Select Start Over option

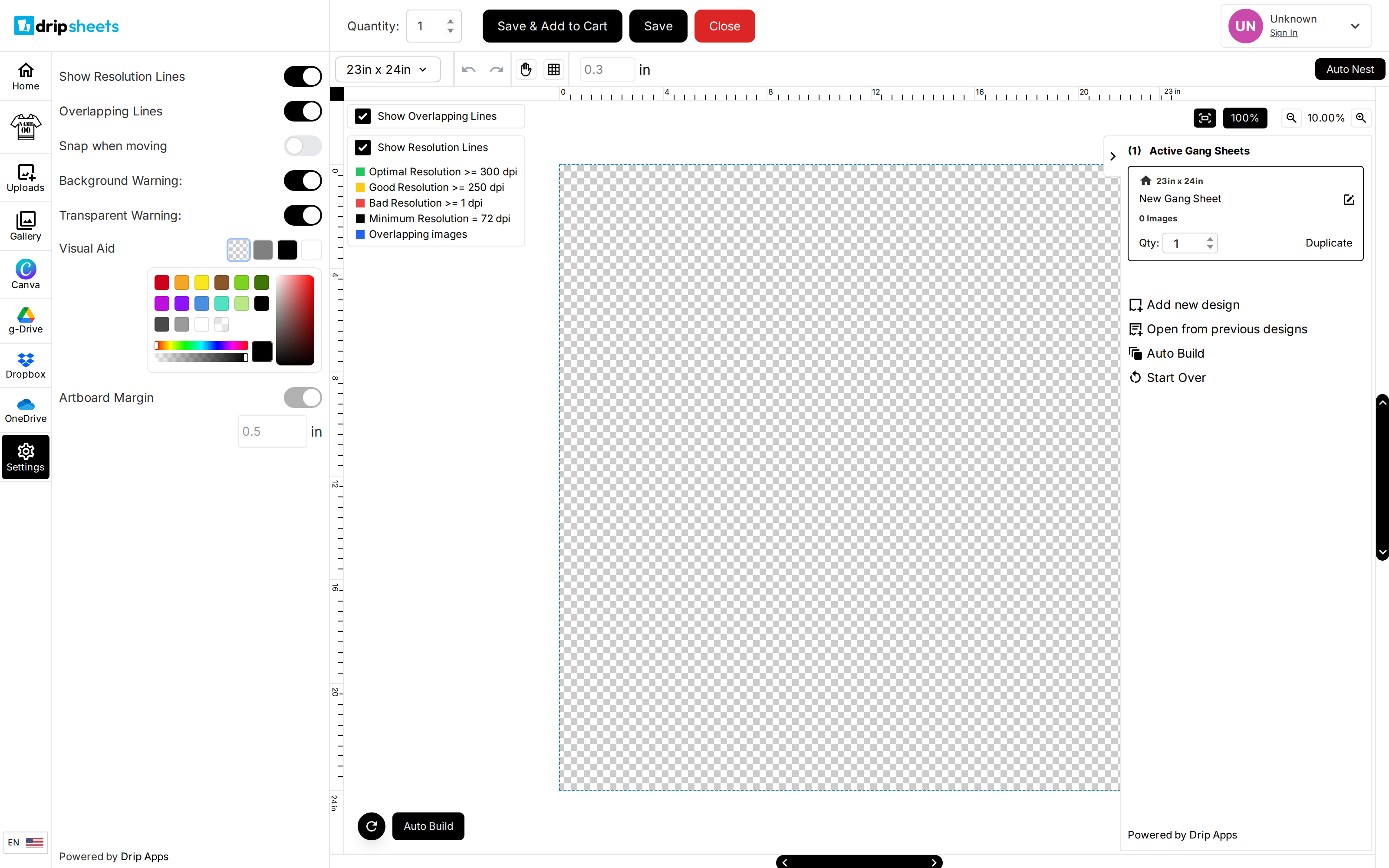(1167, 377)
